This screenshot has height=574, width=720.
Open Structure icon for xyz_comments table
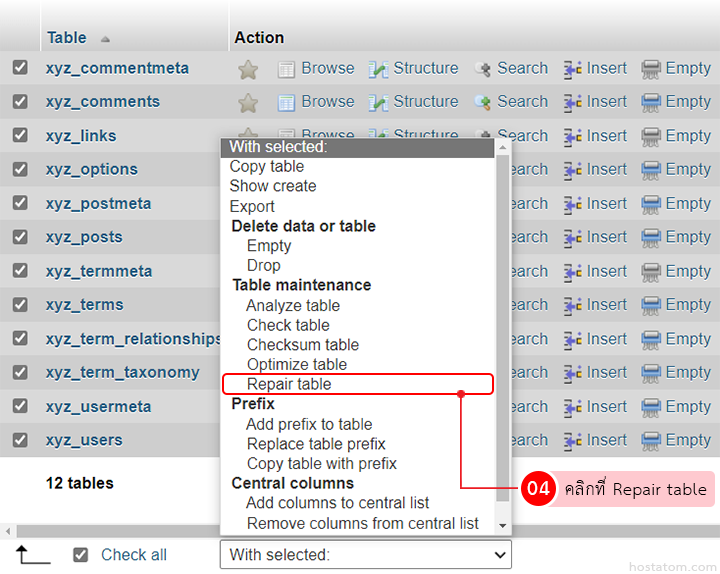378,102
